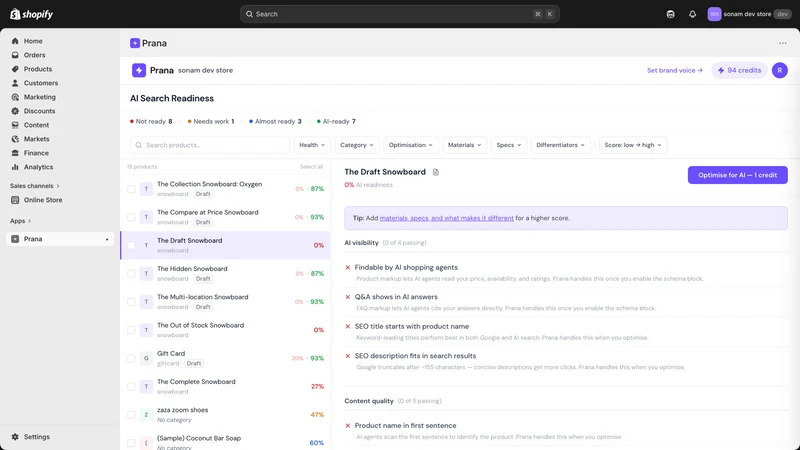
Task: Open the Differentiators filter dropdown
Action: tap(560, 145)
